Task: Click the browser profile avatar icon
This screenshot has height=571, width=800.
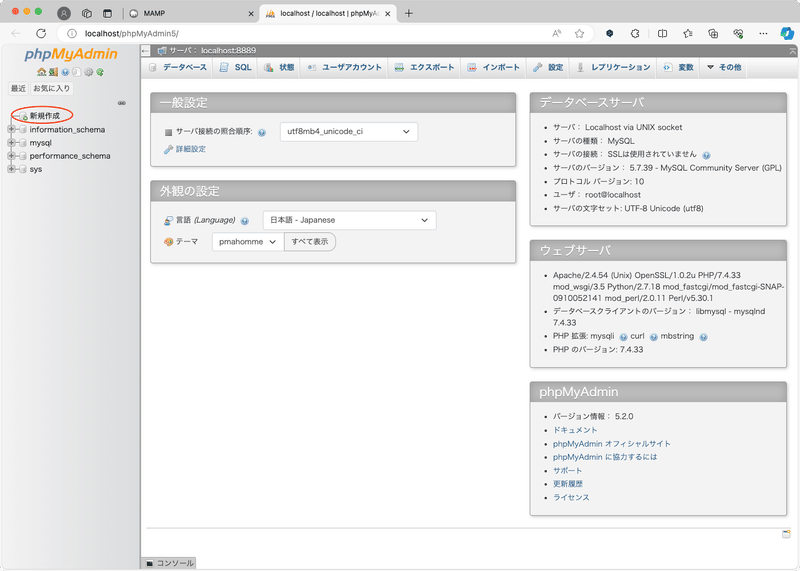Action: pos(64,13)
